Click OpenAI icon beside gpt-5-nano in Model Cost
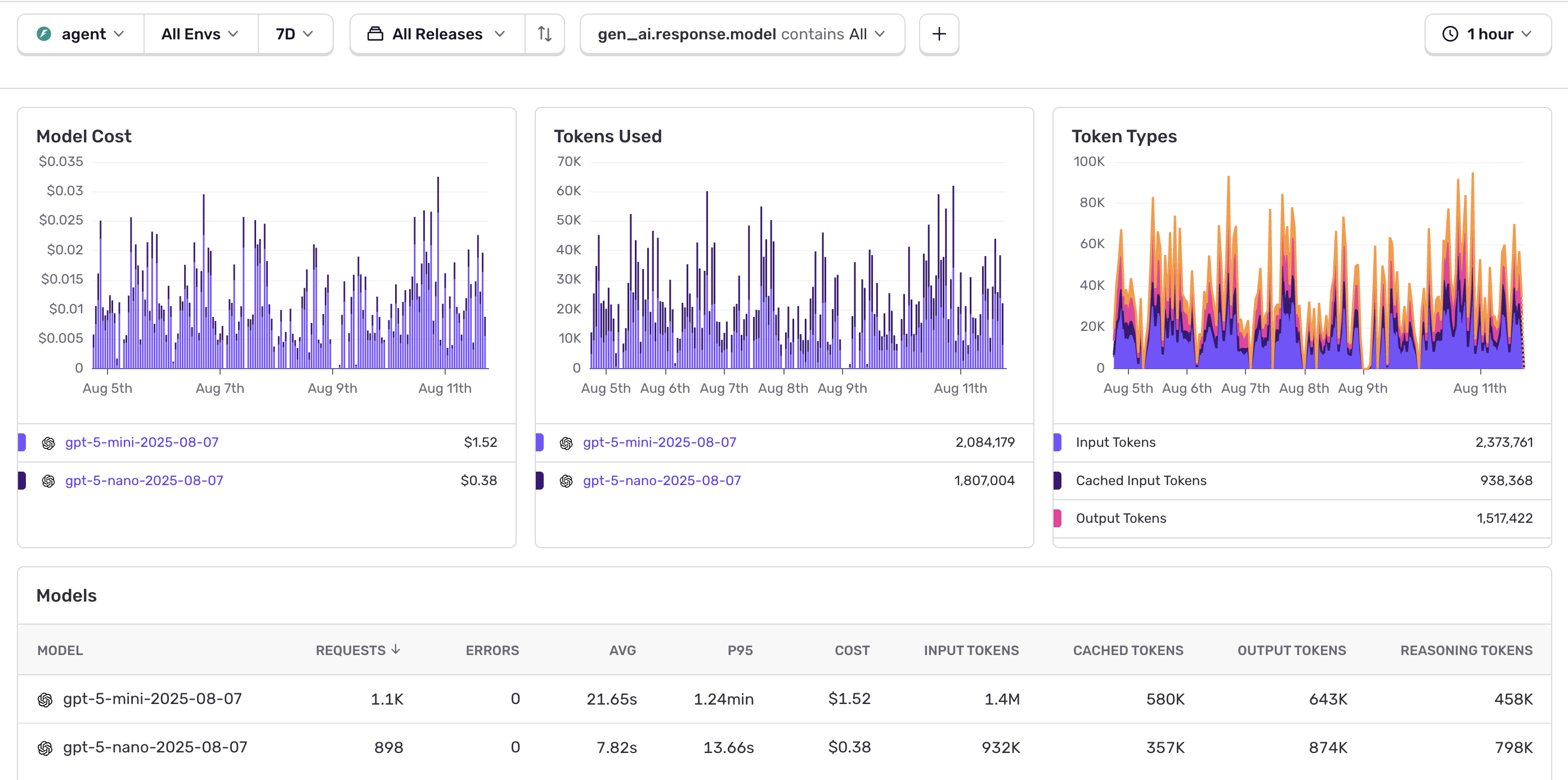The image size is (1568, 780). [49, 481]
